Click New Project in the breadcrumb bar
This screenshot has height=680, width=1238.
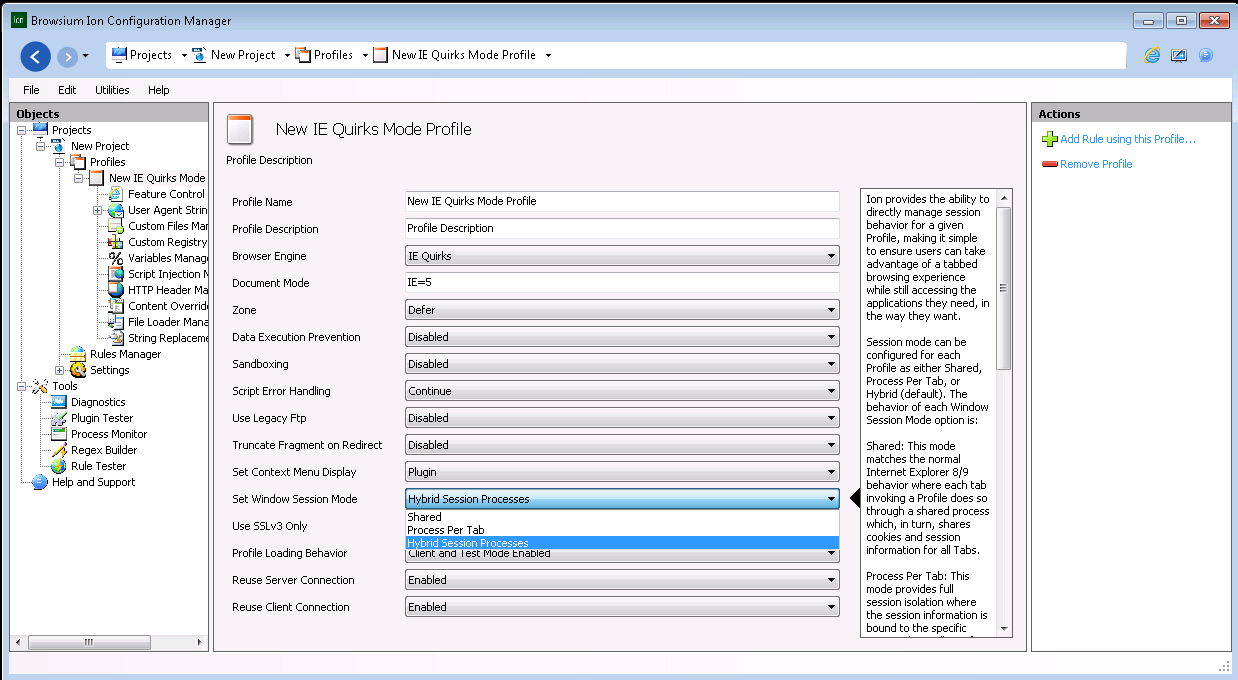[x=243, y=55]
